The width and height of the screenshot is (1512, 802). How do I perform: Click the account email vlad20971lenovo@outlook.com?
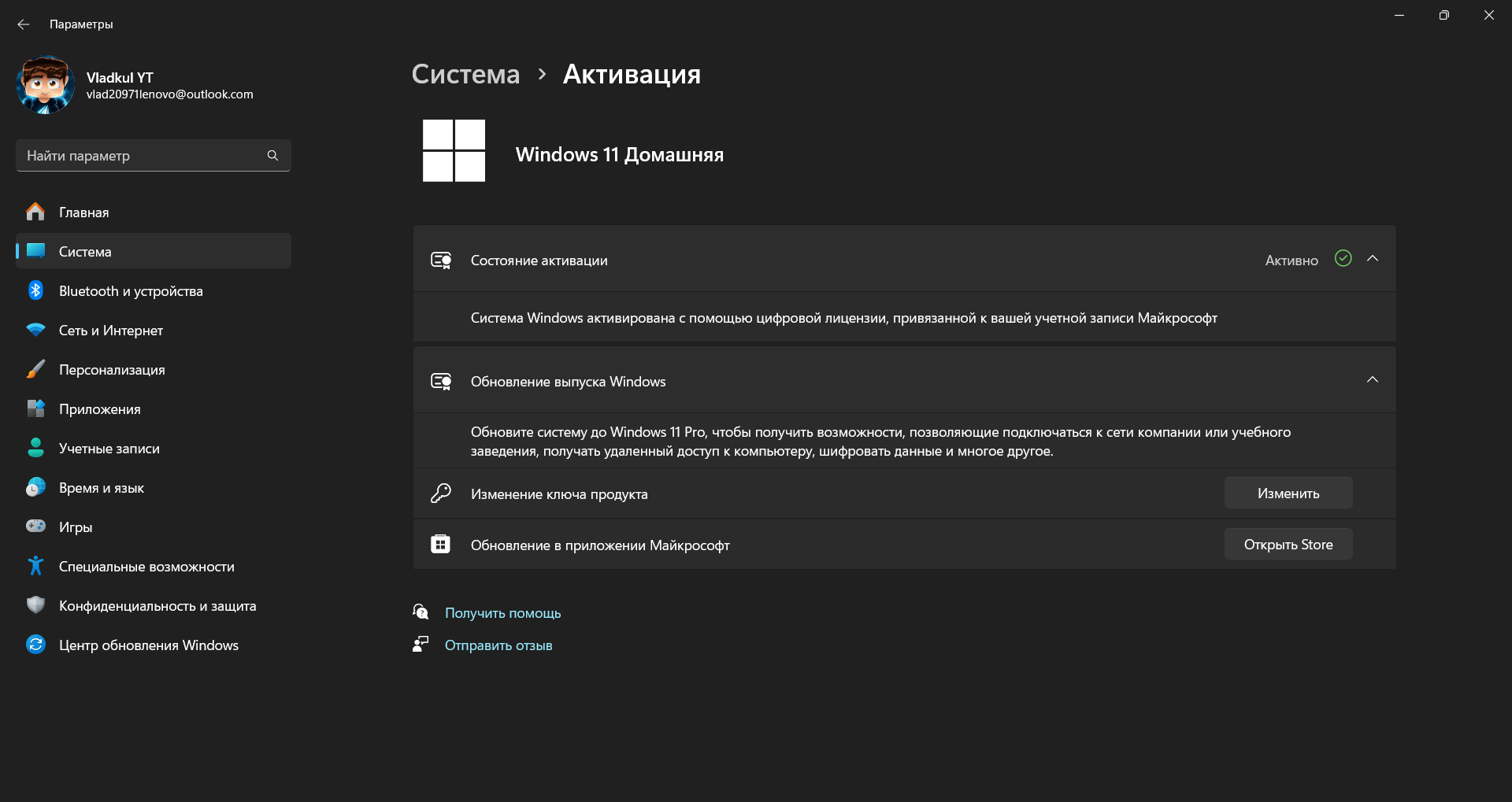pyautogui.click(x=170, y=94)
